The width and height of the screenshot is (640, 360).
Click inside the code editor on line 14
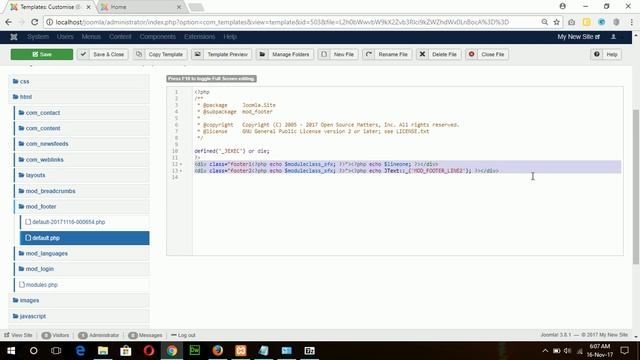407,177
